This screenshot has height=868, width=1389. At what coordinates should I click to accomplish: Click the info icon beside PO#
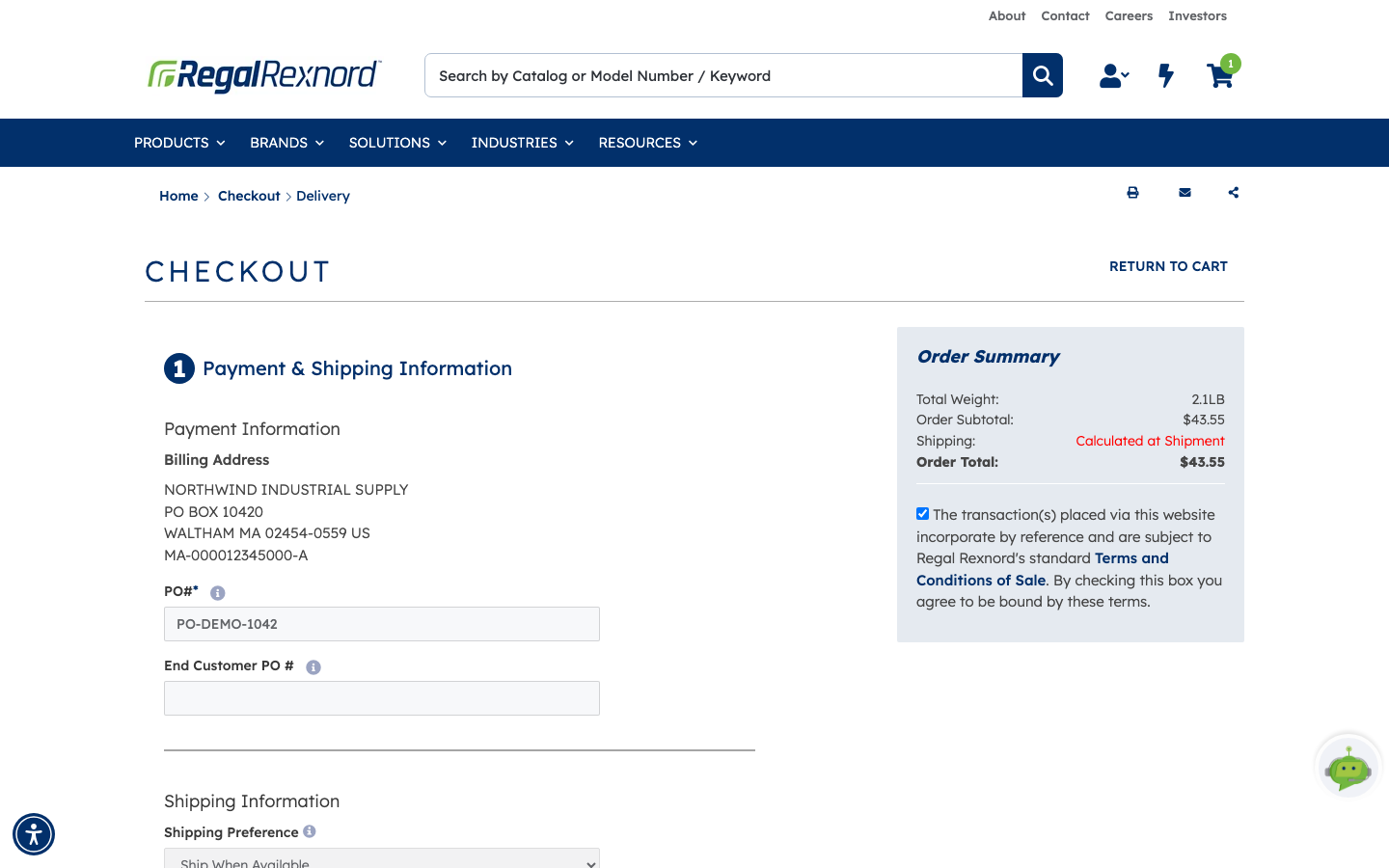pyautogui.click(x=218, y=593)
